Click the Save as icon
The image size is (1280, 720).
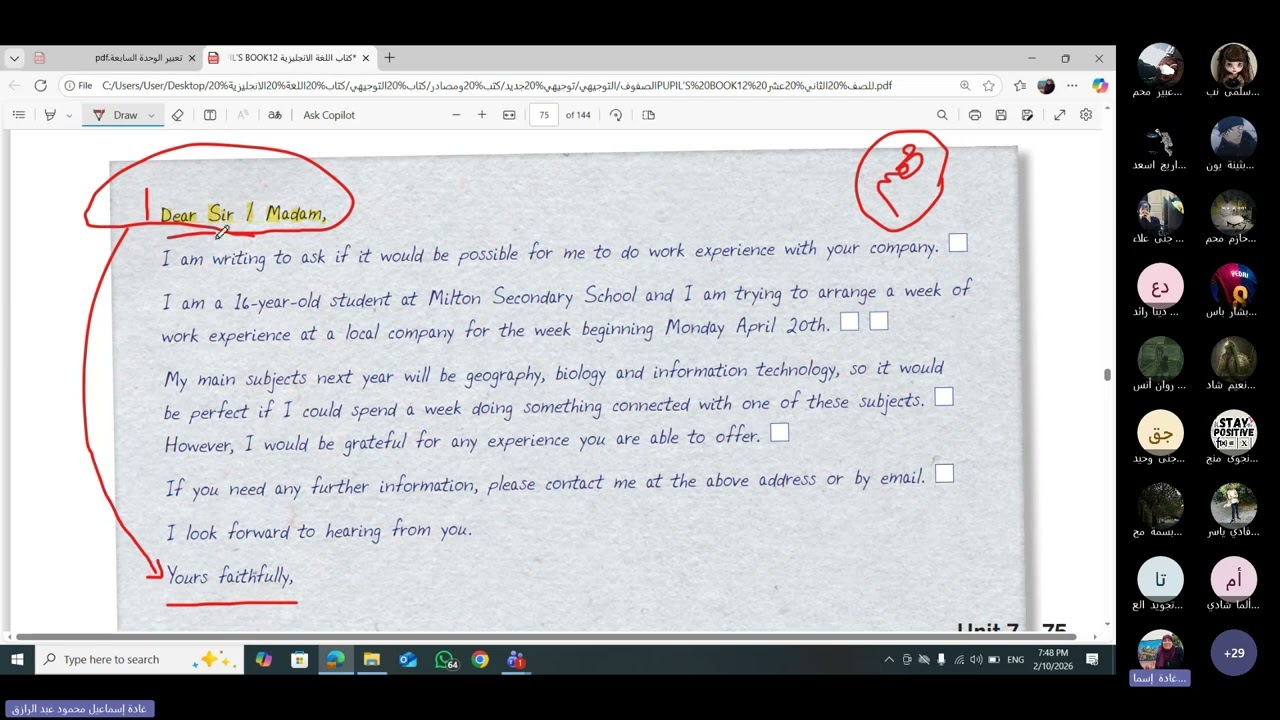pyautogui.click(x=1027, y=115)
